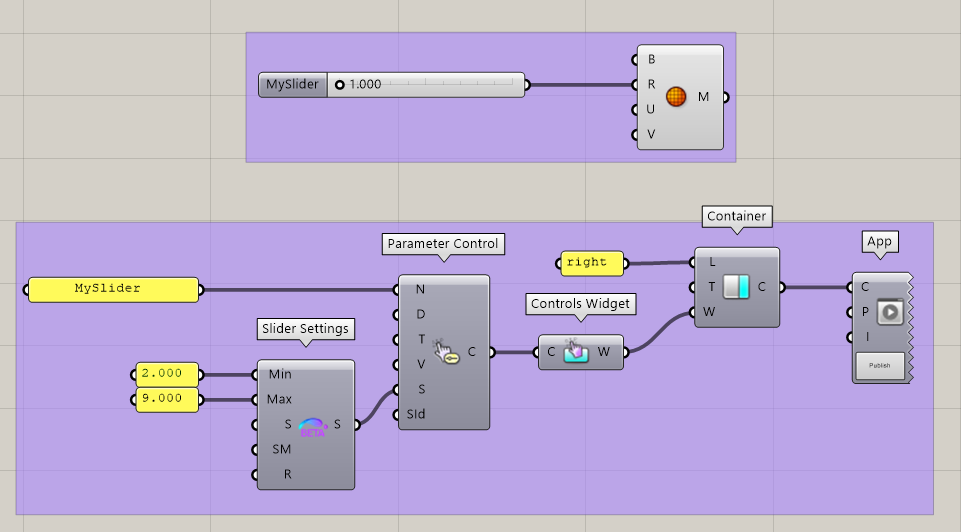The height and width of the screenshot is (532, 961).
Task: Click the N input of Parameter Control
Action: (x=420, y=289)
